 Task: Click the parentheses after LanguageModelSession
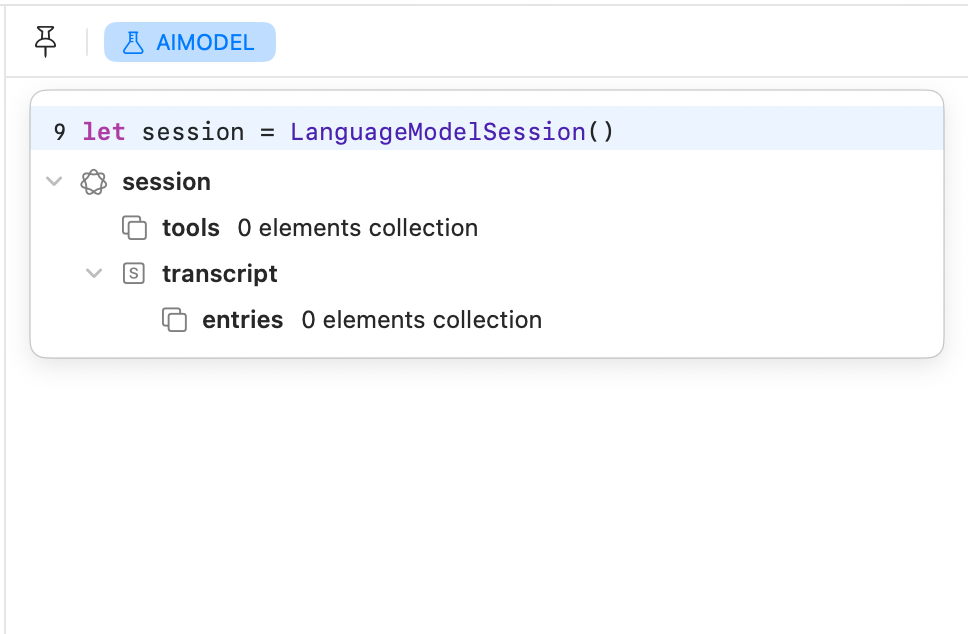point(600,132)
